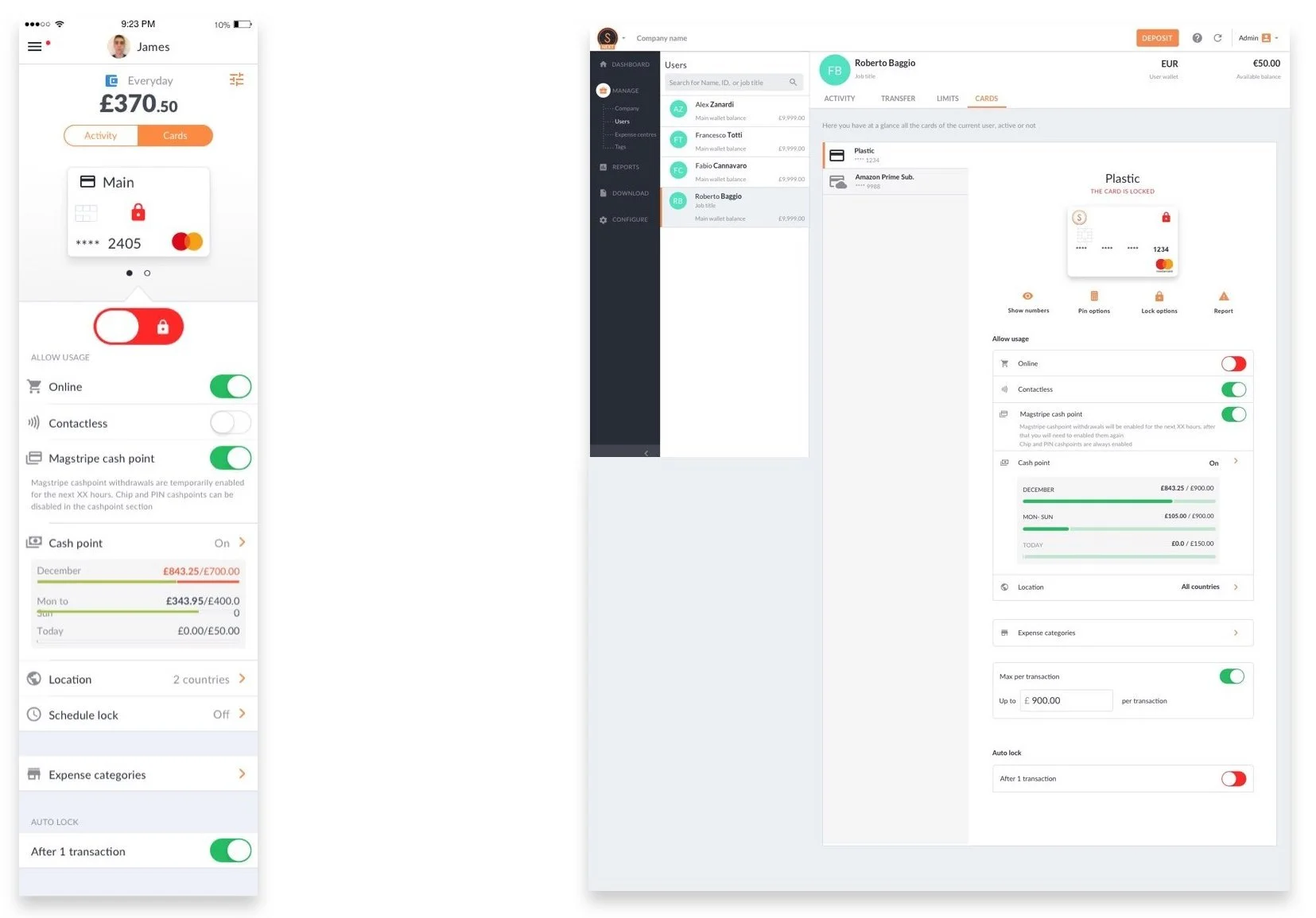This screenshot has height=918, width=1316.
Task: Disable Online usage toggle in mobile app
Action: click(x=231, y=386)
